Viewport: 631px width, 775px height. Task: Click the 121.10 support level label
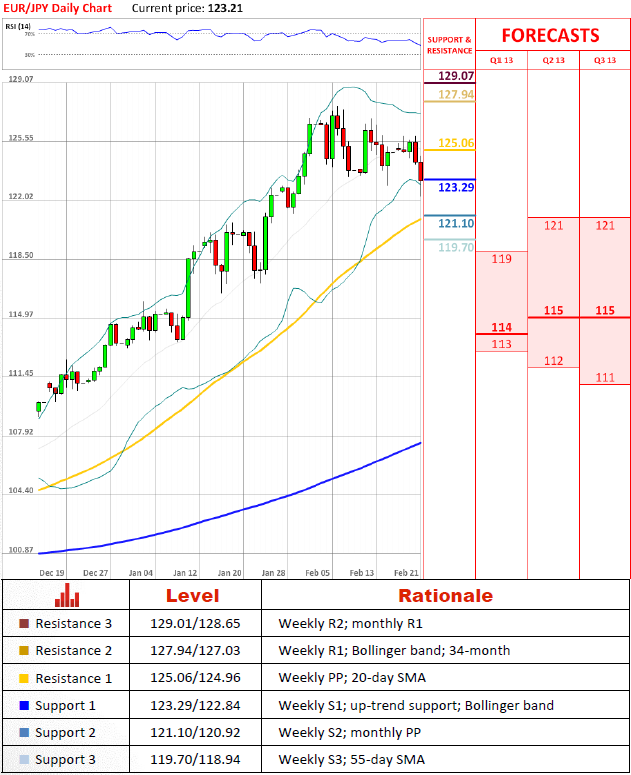456,223
